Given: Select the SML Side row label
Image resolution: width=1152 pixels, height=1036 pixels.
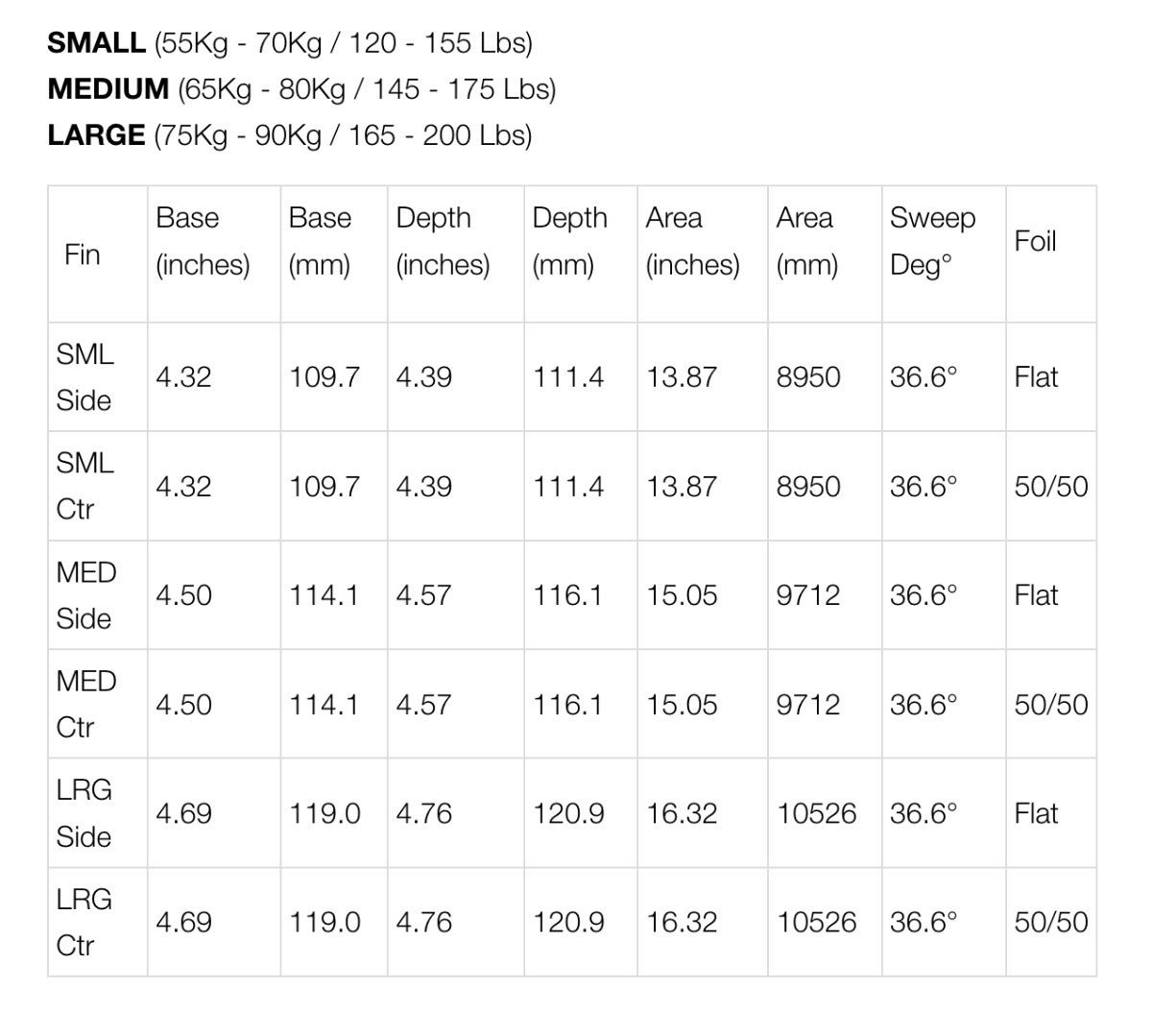Looking at the screenshot, I should (84, 377).
